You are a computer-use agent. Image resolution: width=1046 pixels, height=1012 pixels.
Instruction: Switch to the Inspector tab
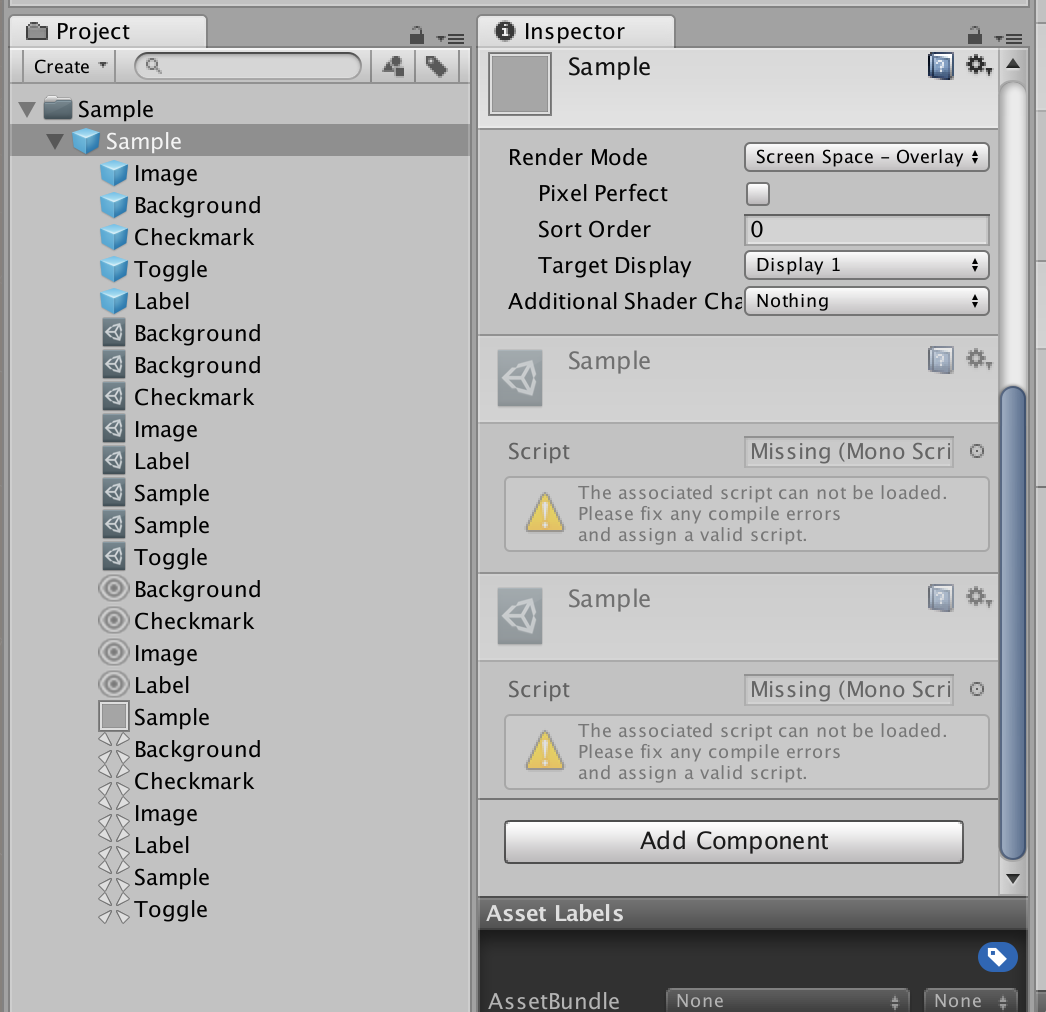click(576, 31)
